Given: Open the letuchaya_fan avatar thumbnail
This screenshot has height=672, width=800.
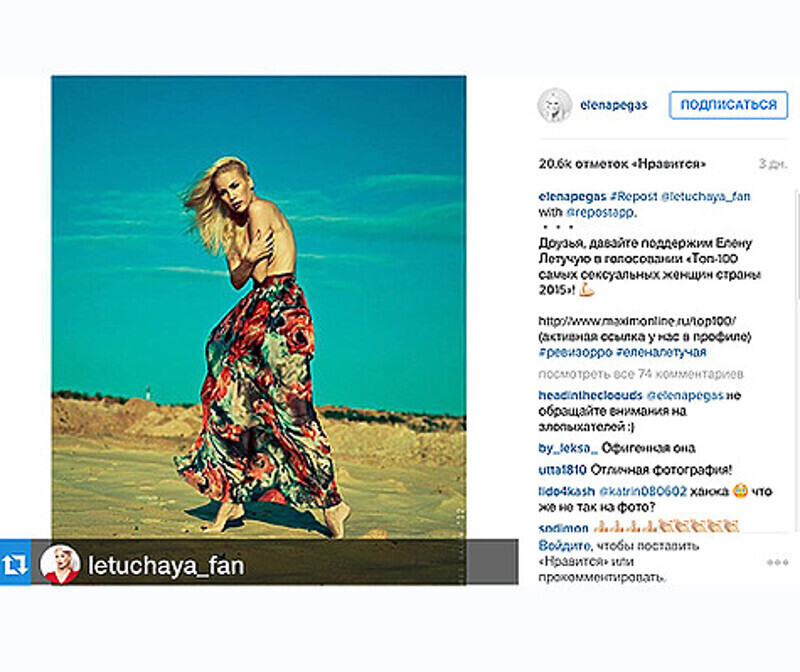Looking at the screenshot, I should [x=60, y=563].
